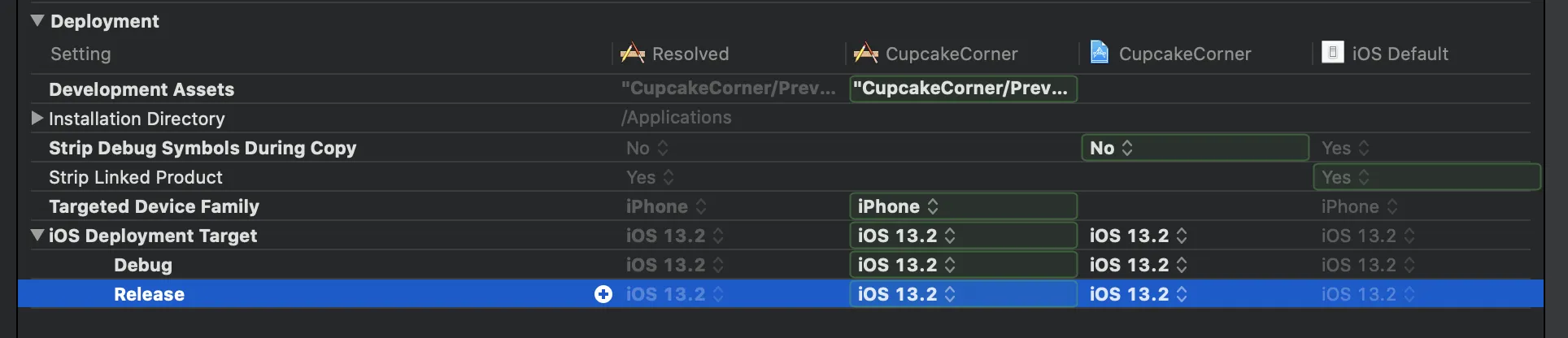This screenshot has width=1568, height=338.
Task: Click the Resolved column Xcode icon
Action: pyautogui.click(x=632, y=54)
